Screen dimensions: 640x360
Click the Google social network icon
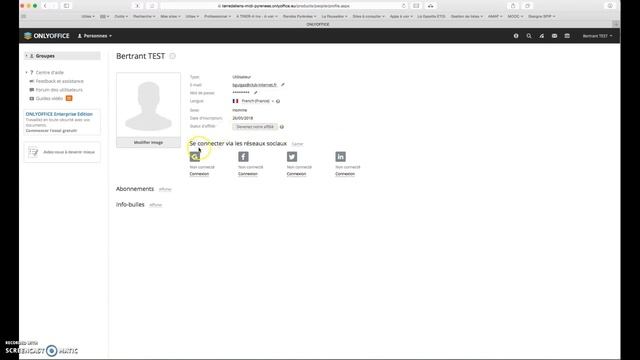click(x=195, y=157)
